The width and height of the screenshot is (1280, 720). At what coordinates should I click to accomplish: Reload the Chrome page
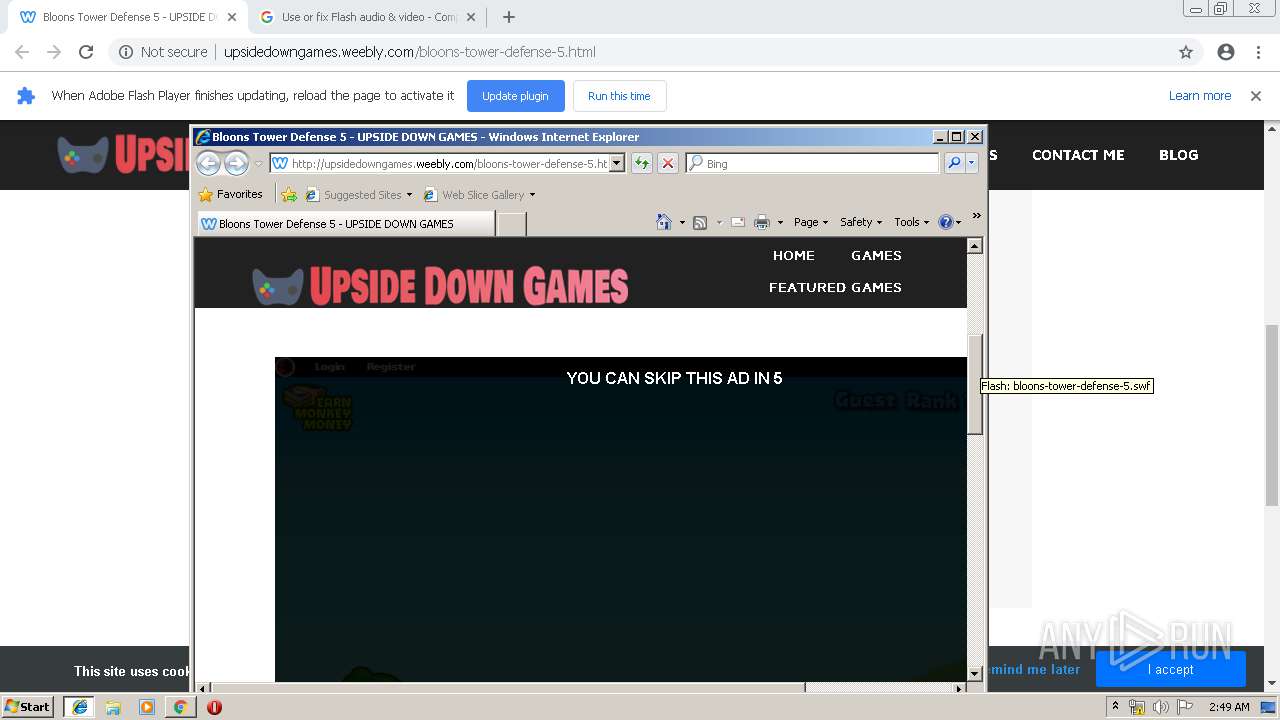click(86, 52)
